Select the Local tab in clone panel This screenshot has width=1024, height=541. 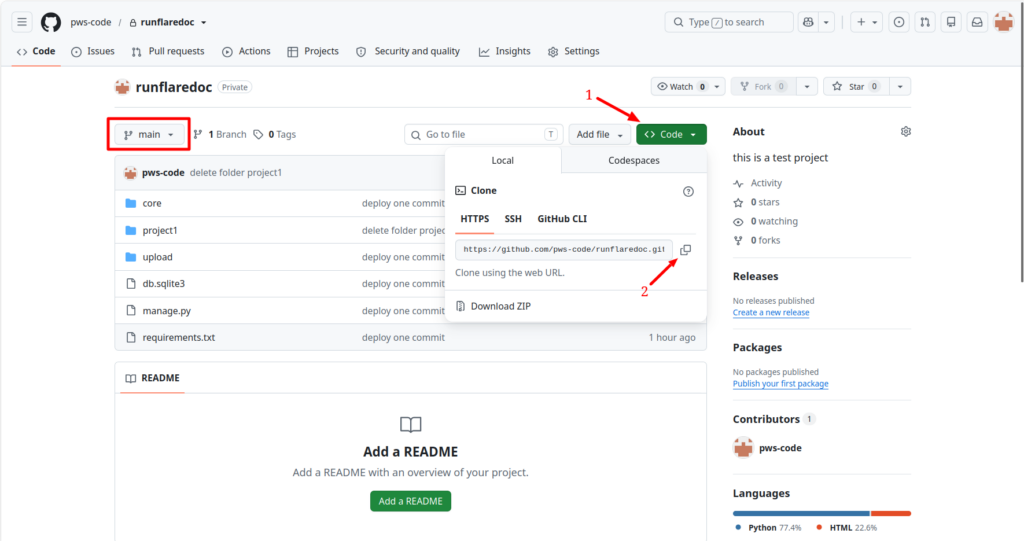click(x=502, y=160)
